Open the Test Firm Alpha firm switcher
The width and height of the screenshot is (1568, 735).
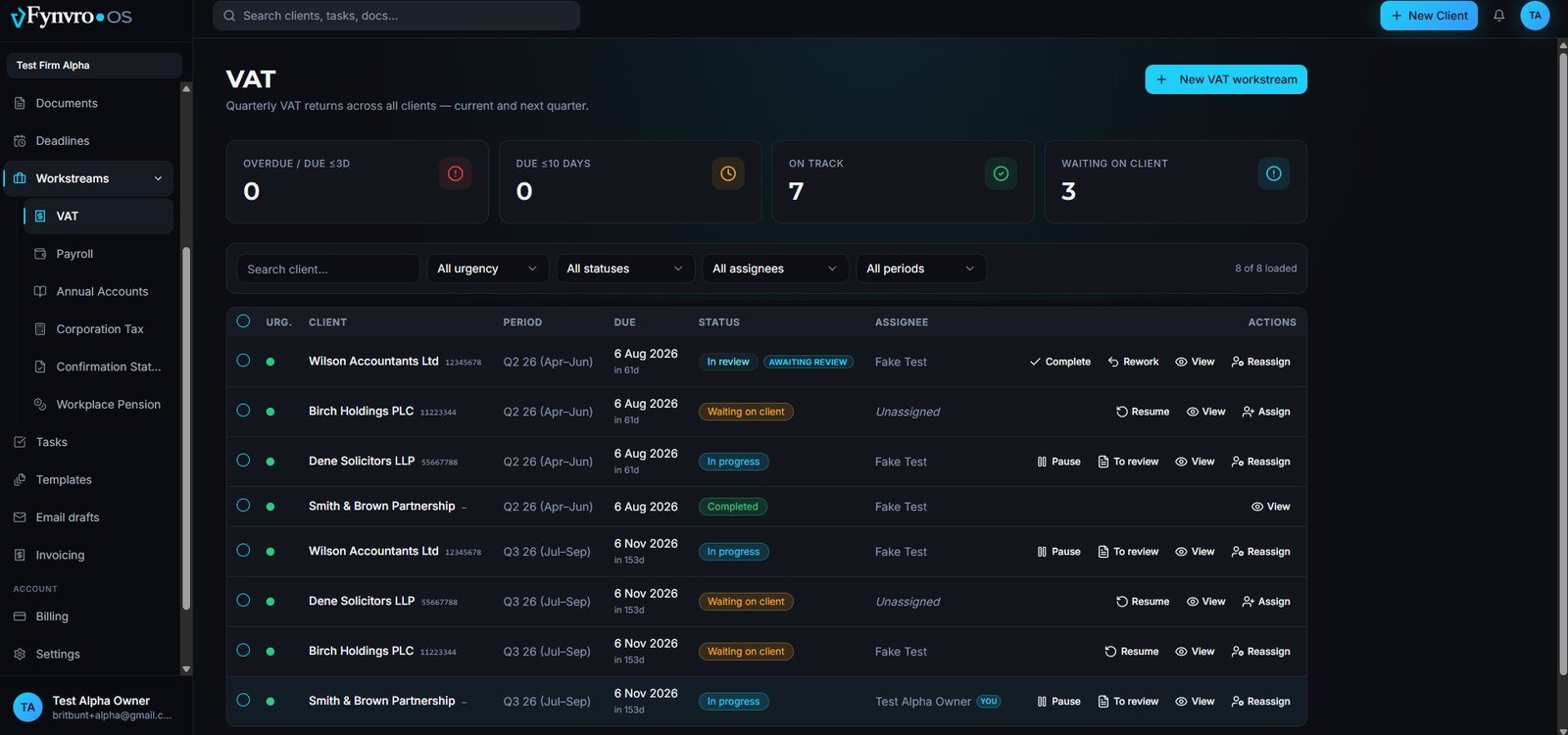[x=94, y=66]
